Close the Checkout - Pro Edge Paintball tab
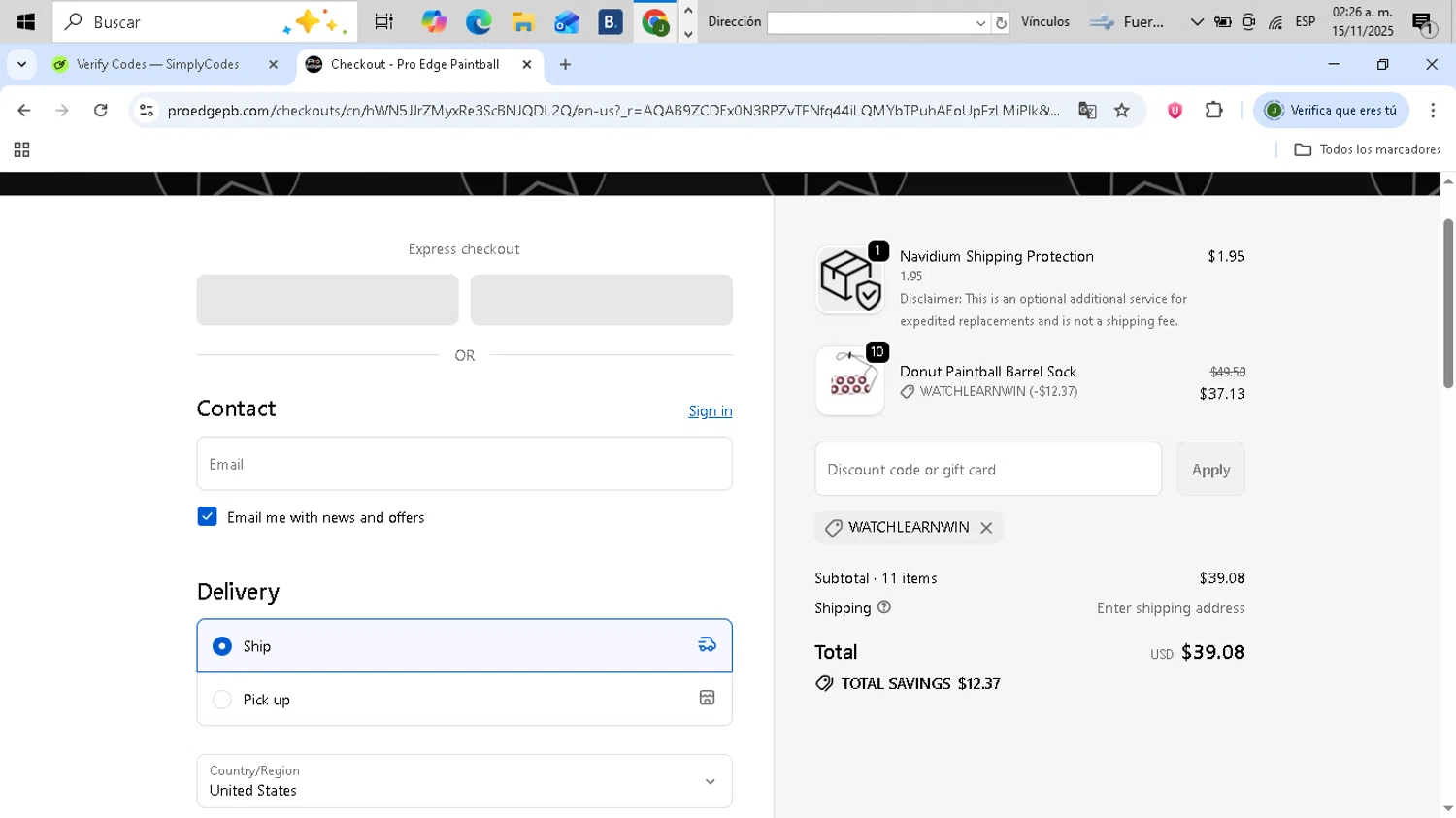 [527, 64]
